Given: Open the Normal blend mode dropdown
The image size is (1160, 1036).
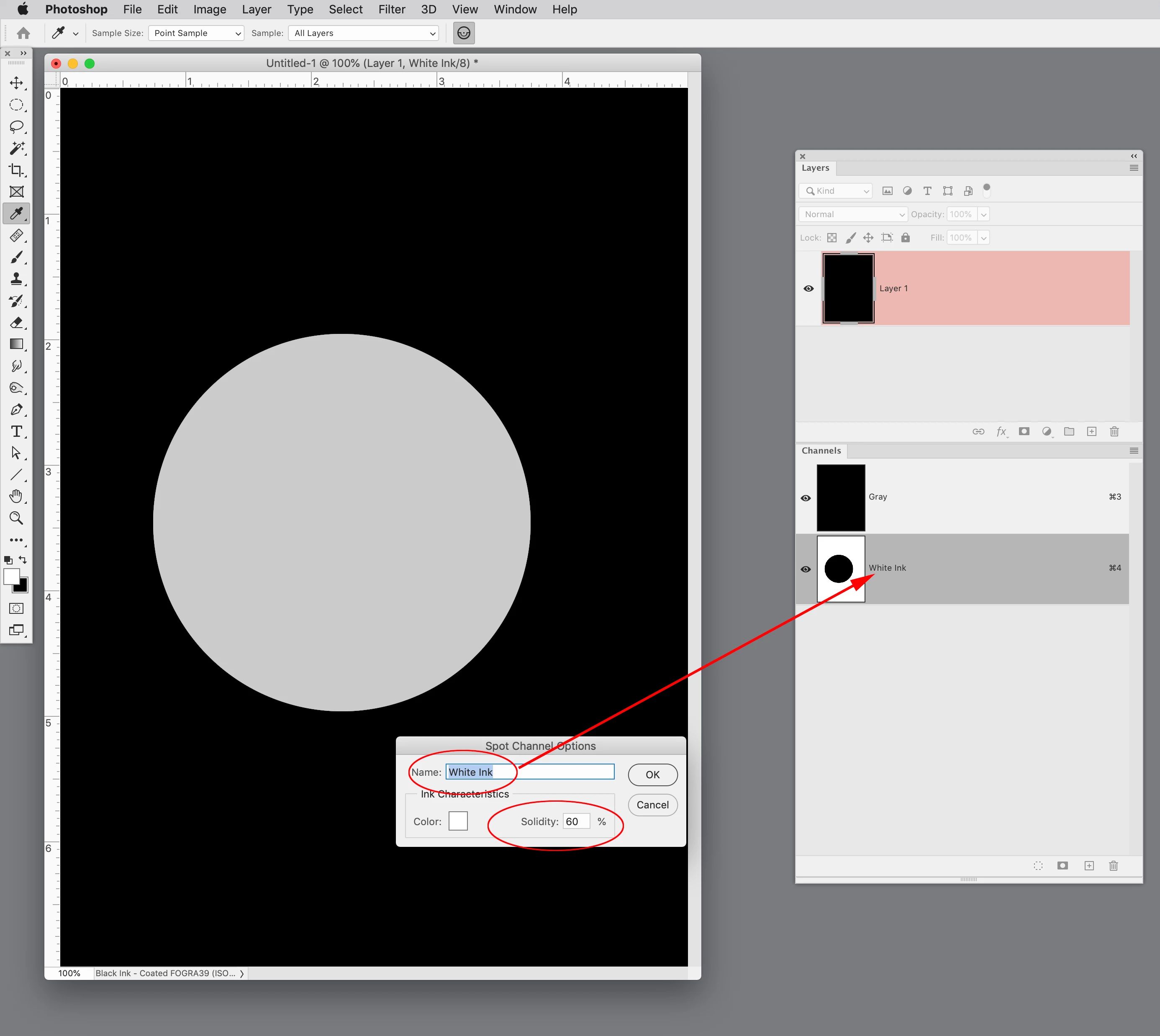Looking at the screenshot, I should coord(852,215).
